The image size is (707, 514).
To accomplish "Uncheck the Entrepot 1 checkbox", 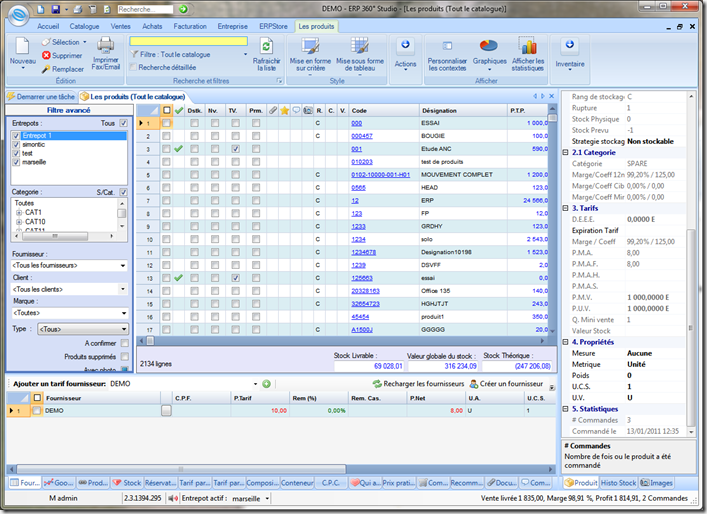I will coord(16,136).
